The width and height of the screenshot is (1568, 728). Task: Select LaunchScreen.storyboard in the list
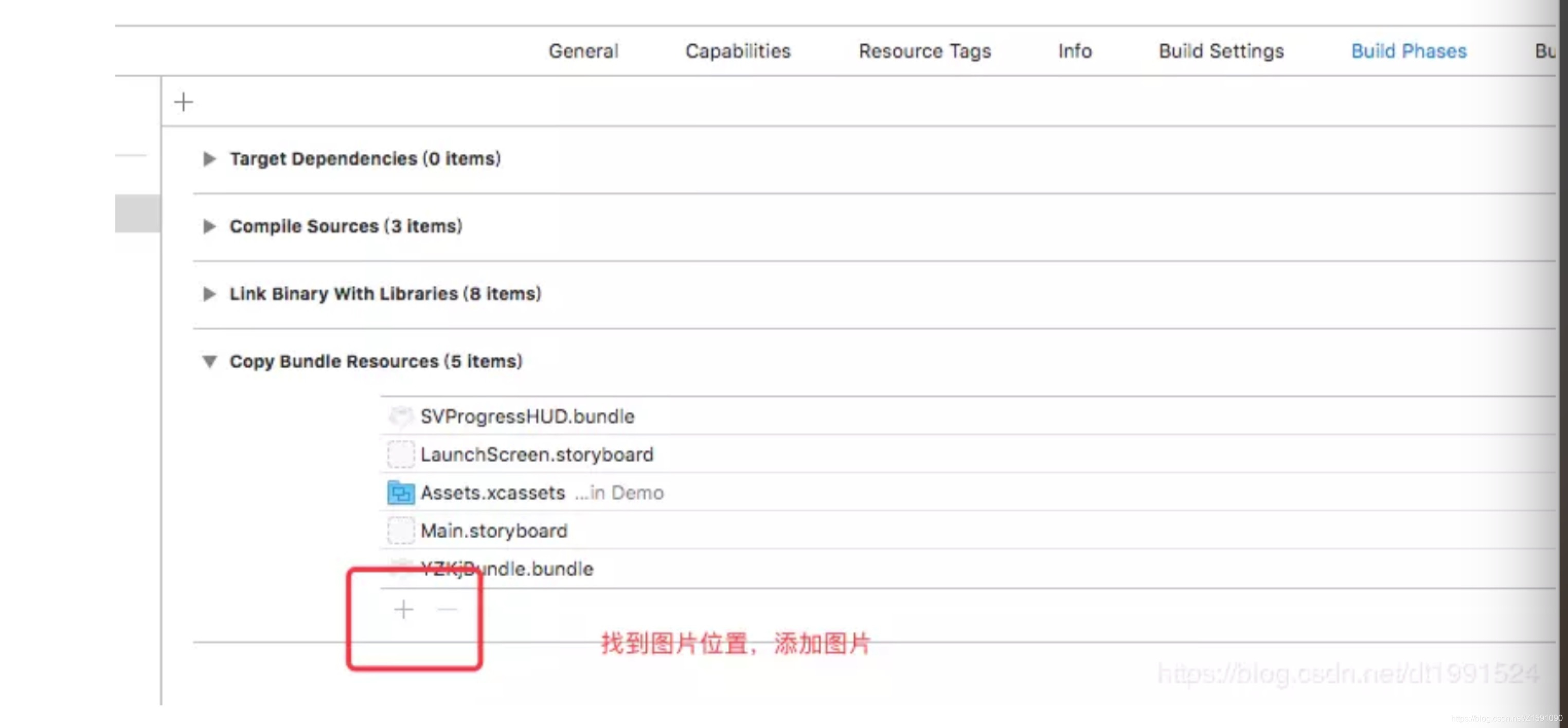(x=536, y=454)
